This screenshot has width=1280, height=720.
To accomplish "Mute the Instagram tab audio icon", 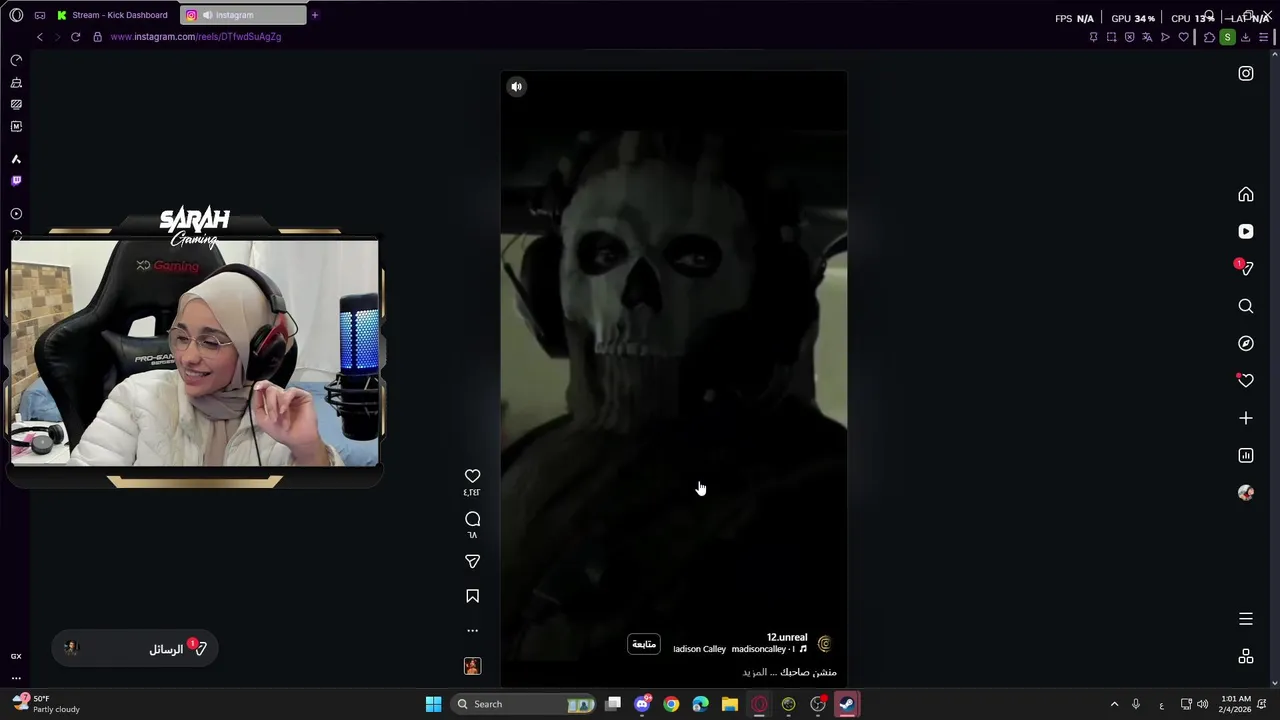I will pos(207,15).
